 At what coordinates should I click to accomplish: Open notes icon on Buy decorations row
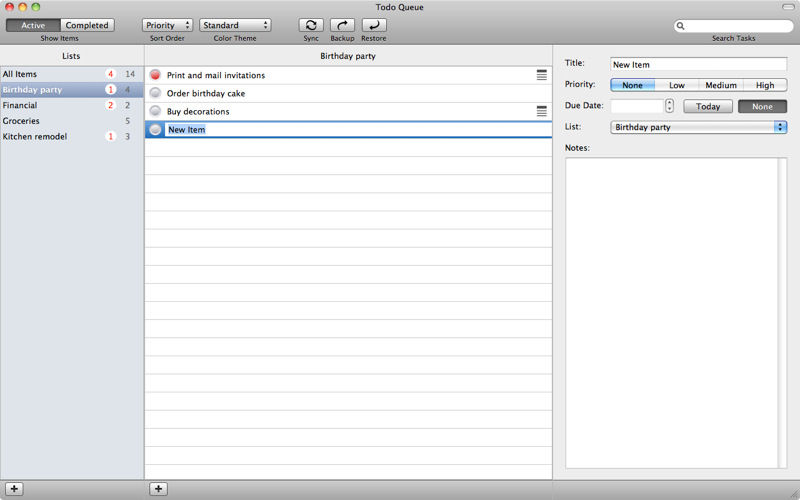(541, 111)
